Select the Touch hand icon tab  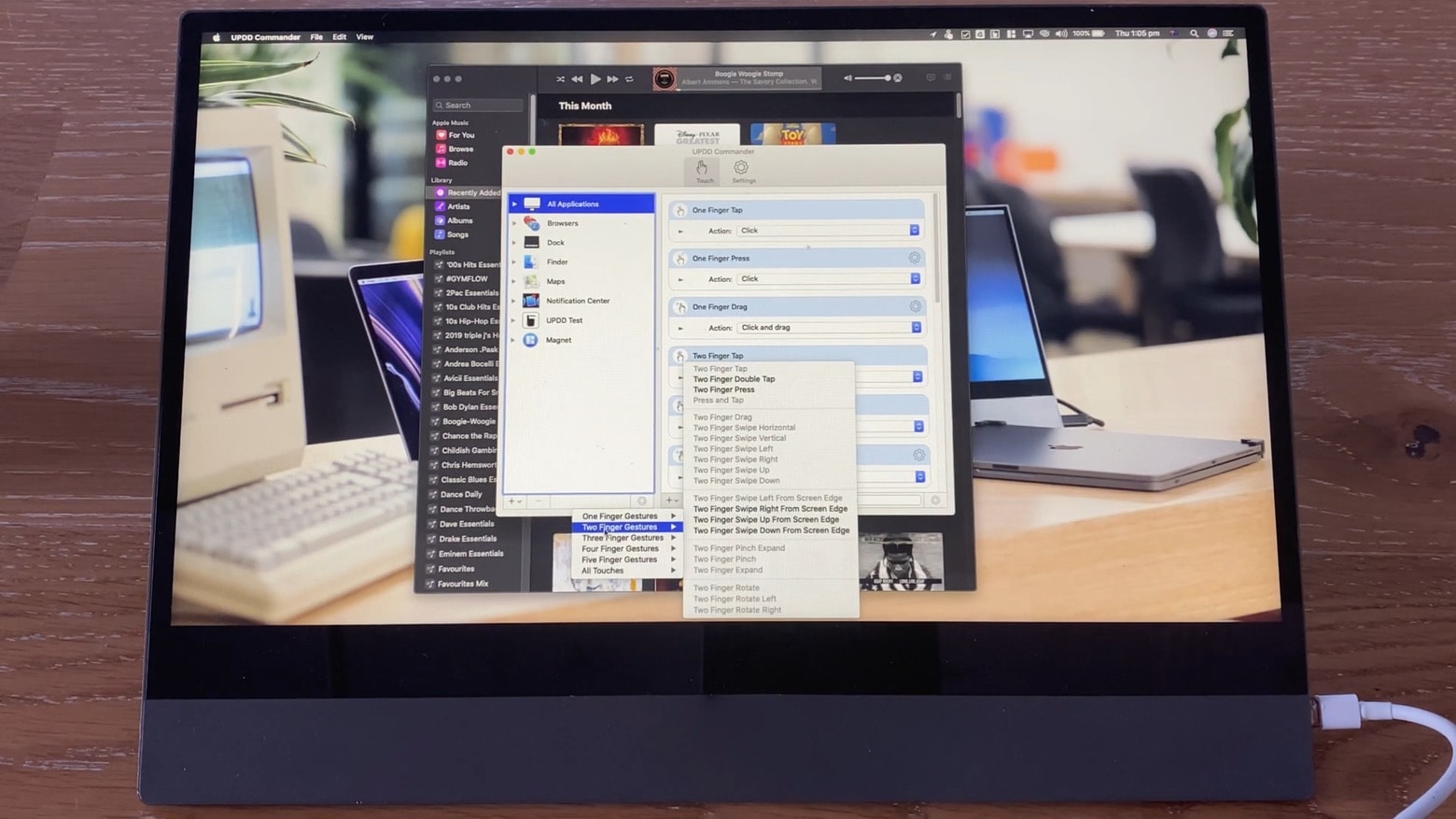pyautogui.click(x=703, y=169)
